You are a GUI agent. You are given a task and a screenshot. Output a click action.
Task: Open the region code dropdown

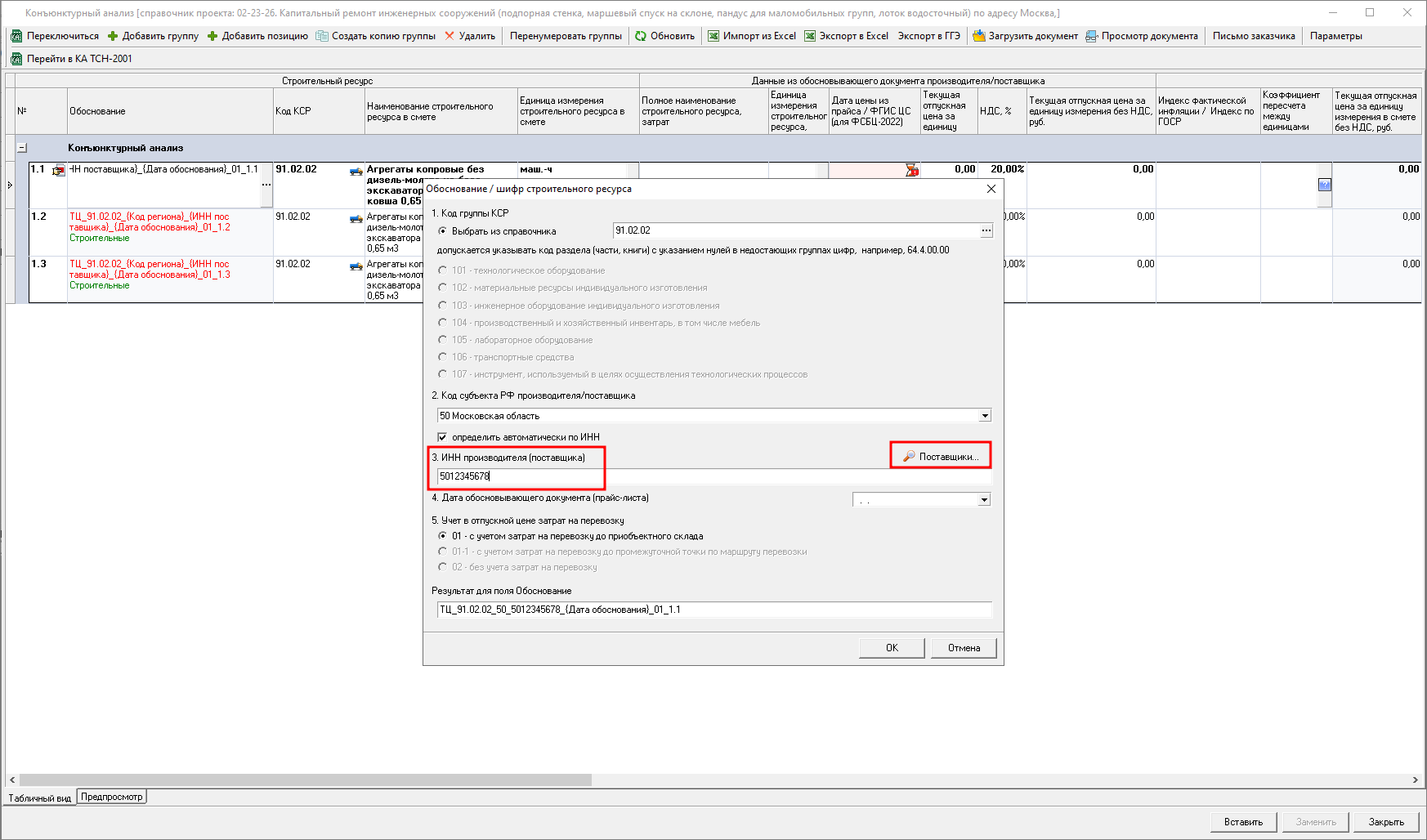985,416
